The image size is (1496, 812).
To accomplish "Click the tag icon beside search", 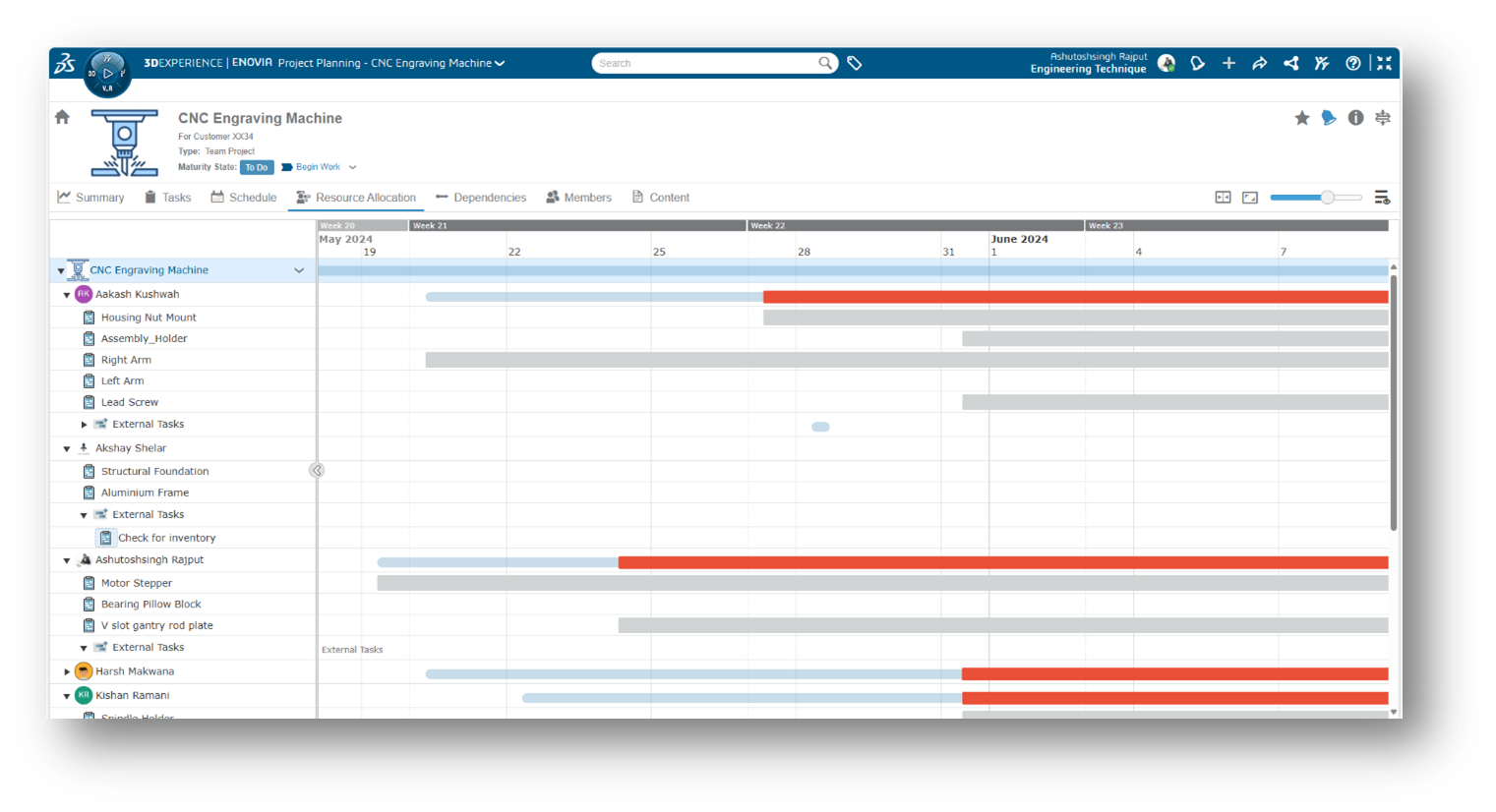I will (x=855, y=63).
